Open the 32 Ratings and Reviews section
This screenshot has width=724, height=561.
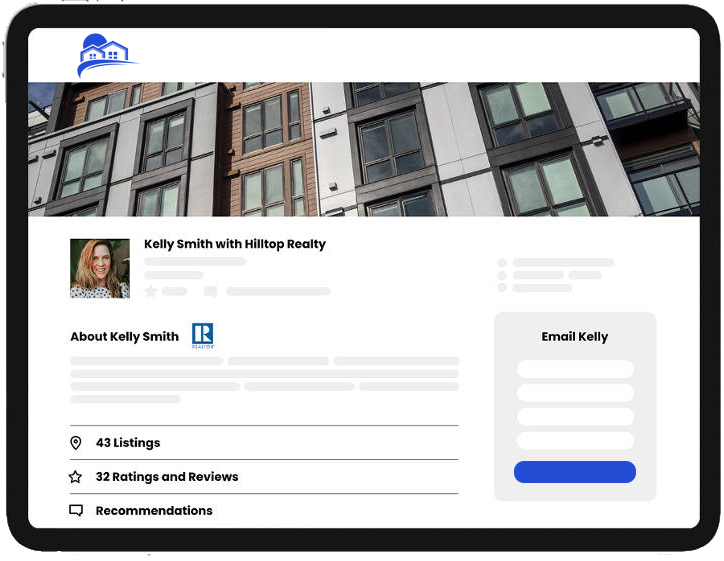pyautogui.click(x=167, y=477)
